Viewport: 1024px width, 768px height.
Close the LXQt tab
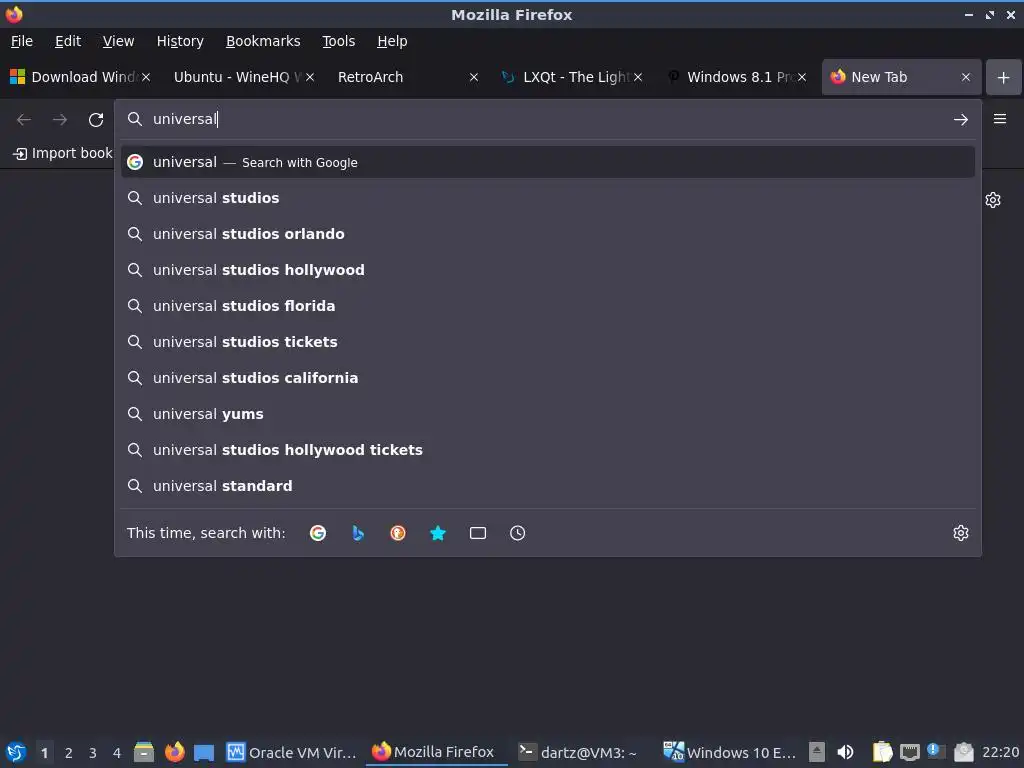638,77
